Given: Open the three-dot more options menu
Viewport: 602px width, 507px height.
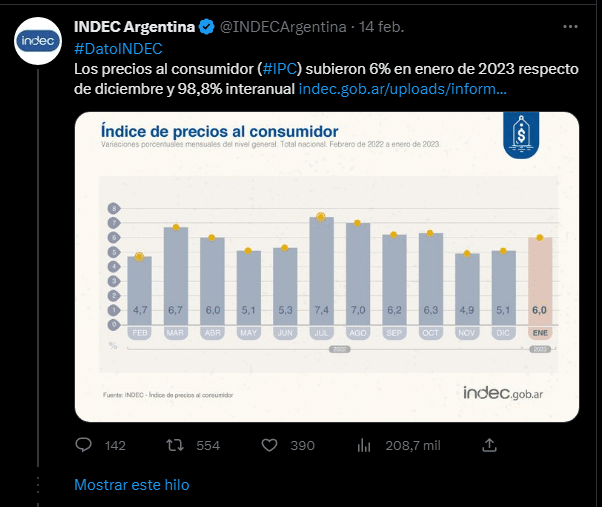Looking at the screenshot, I should pyautogui.click(x=571, y=26).
